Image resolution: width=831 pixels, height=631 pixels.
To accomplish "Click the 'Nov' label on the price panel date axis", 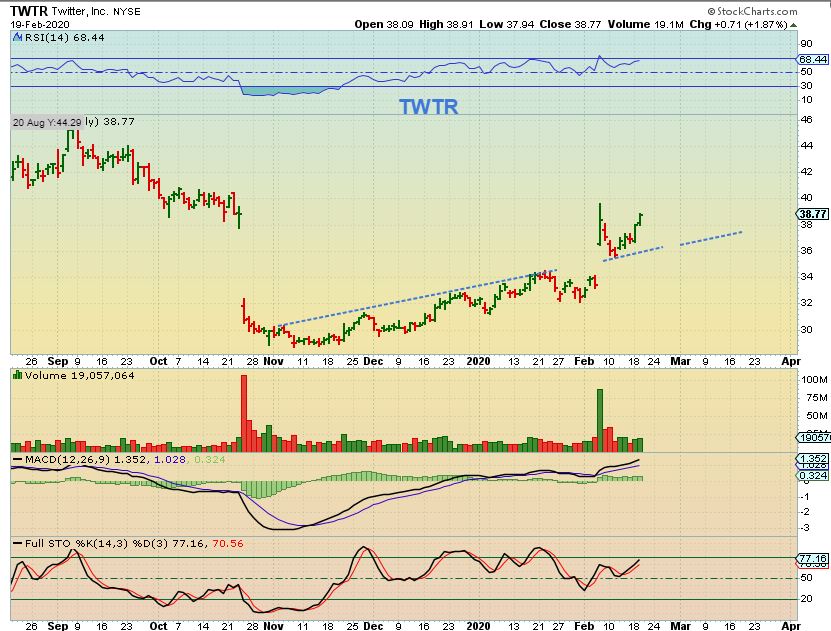I will point(273,361).
